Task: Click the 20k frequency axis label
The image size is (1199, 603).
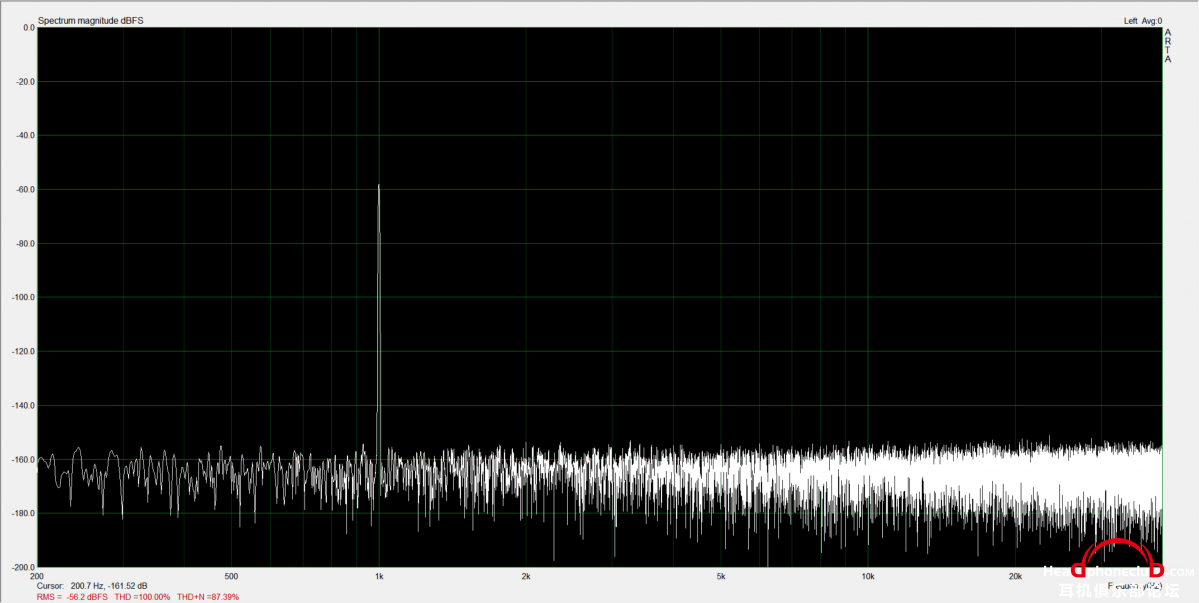Action: 1015,575
